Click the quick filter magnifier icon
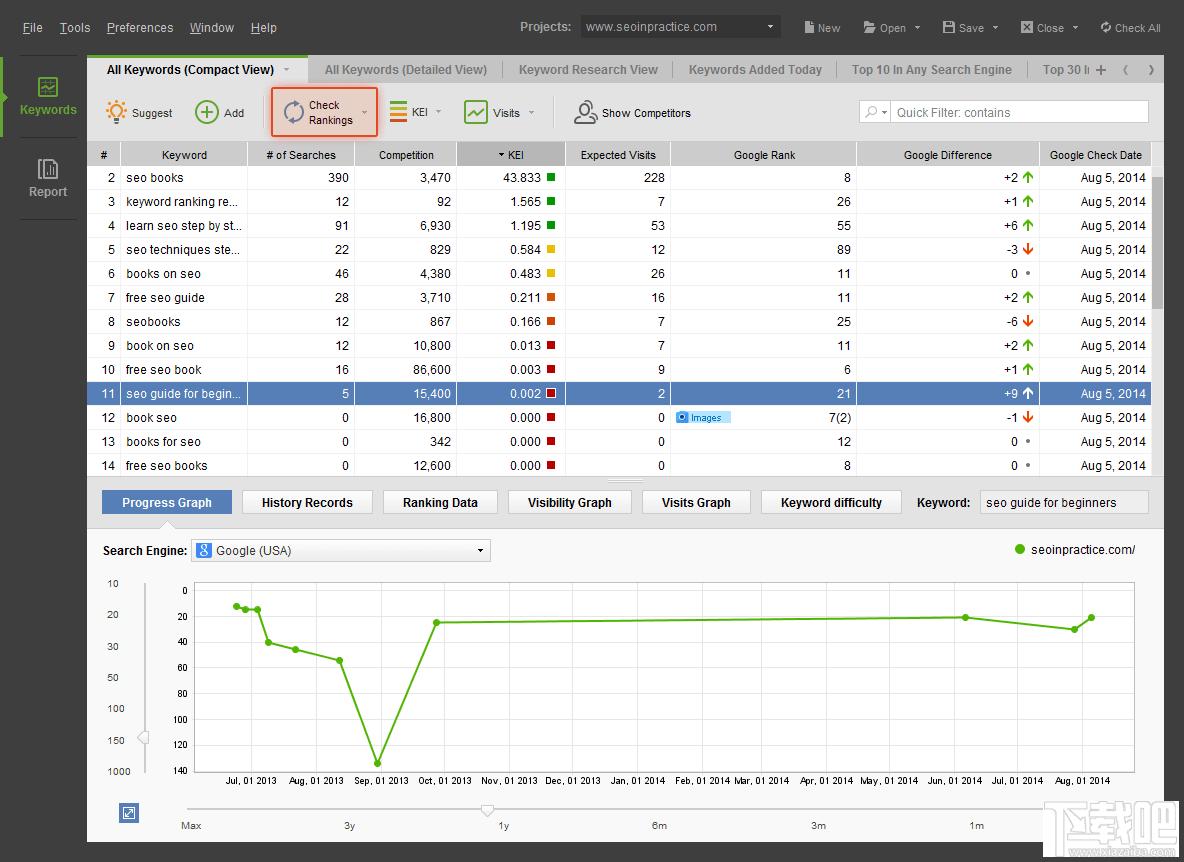 pos(871,112)
